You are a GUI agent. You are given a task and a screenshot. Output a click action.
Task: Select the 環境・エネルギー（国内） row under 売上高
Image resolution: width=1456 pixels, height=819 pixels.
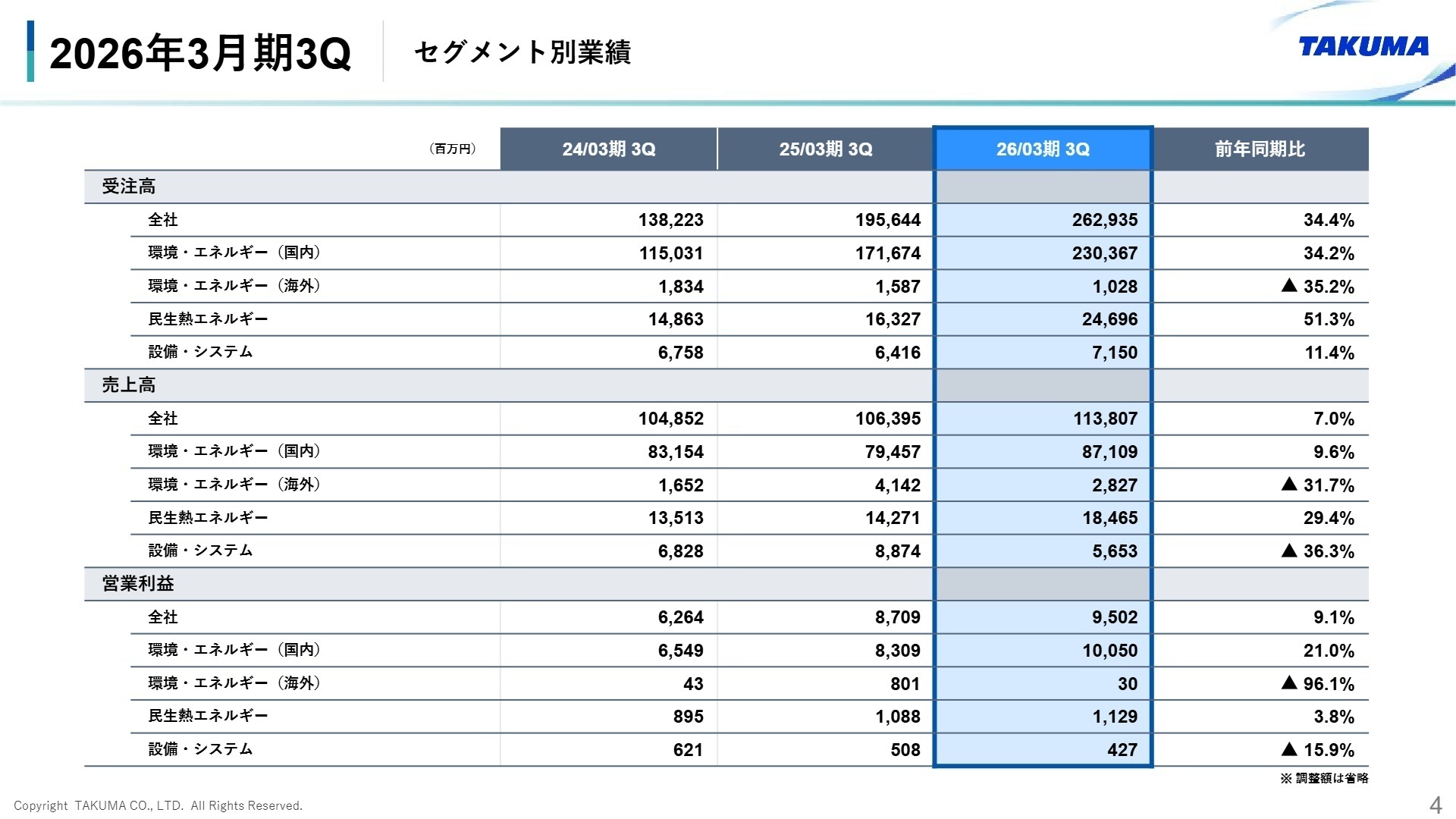click(235, 451)
